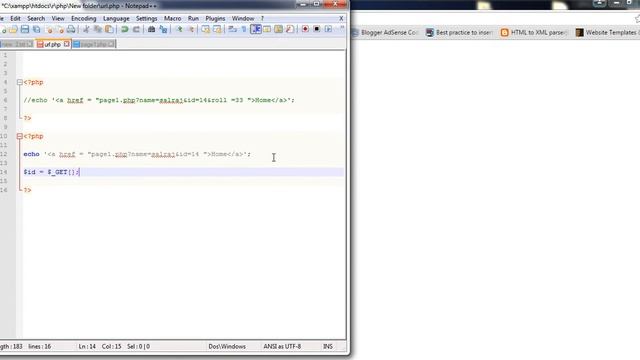This screenshot has height=360, width=640.
Task: Open the Encoding menu
Action: (84, 18)
